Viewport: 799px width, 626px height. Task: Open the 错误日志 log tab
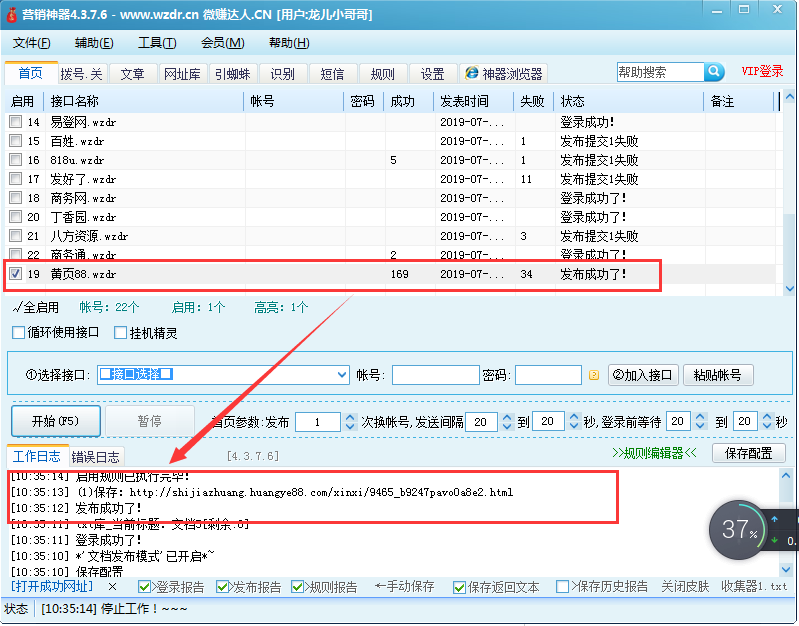pos(95,457)
